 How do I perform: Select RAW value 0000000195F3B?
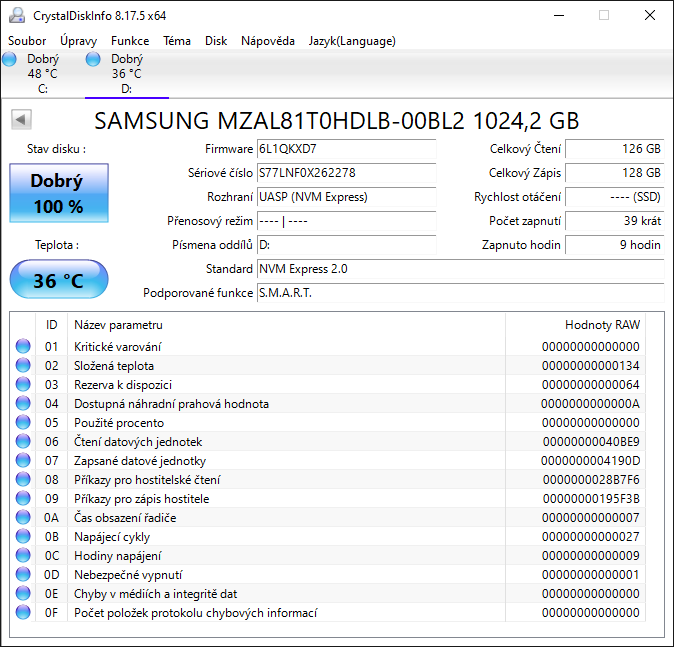pos(591,499)
